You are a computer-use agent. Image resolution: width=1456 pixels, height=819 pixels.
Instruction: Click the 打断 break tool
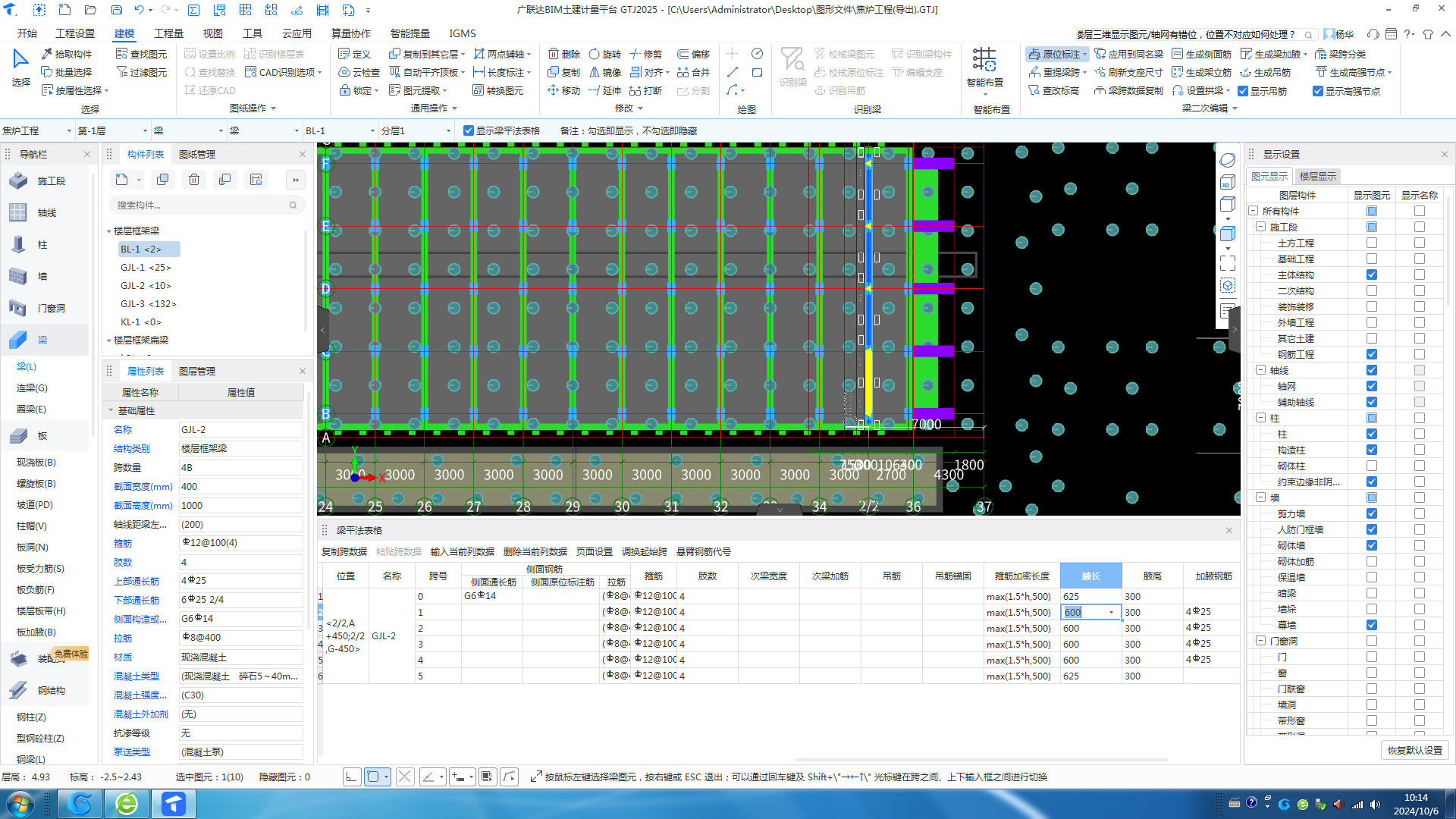[x=646, y=90]
